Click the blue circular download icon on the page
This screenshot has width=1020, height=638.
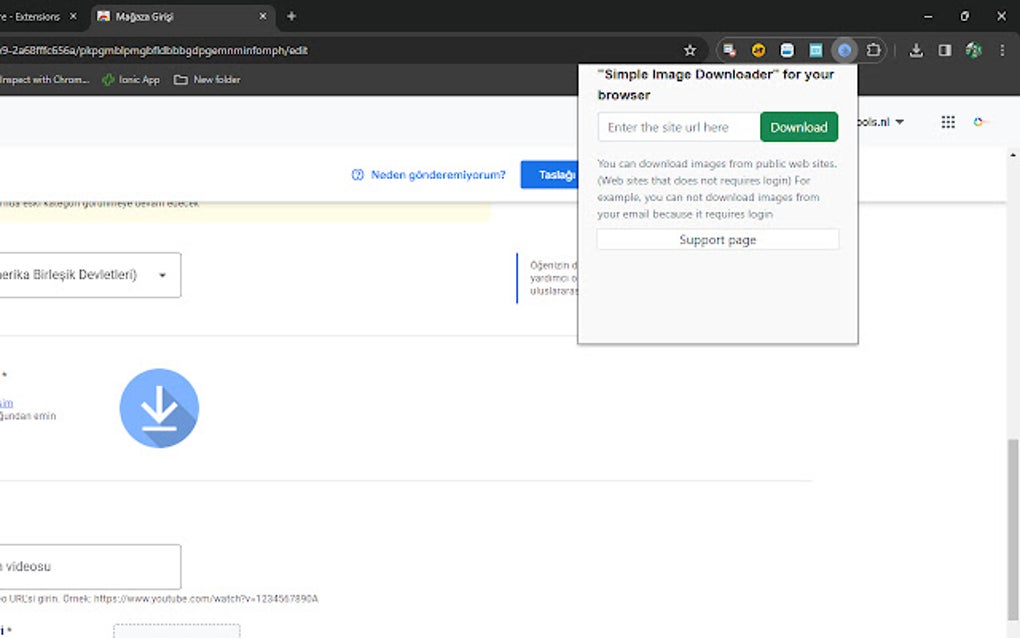click(159, 408)
